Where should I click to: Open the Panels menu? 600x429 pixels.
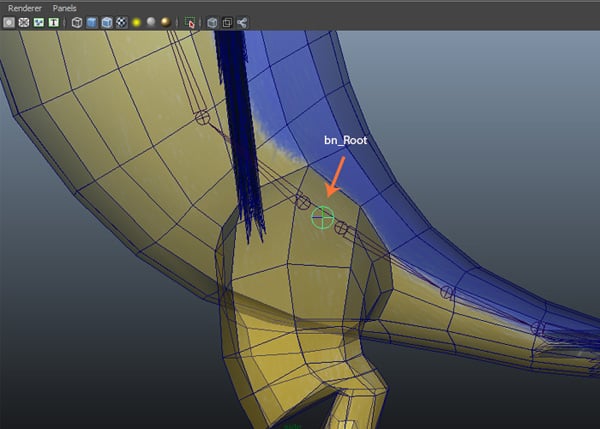point(64,7)
